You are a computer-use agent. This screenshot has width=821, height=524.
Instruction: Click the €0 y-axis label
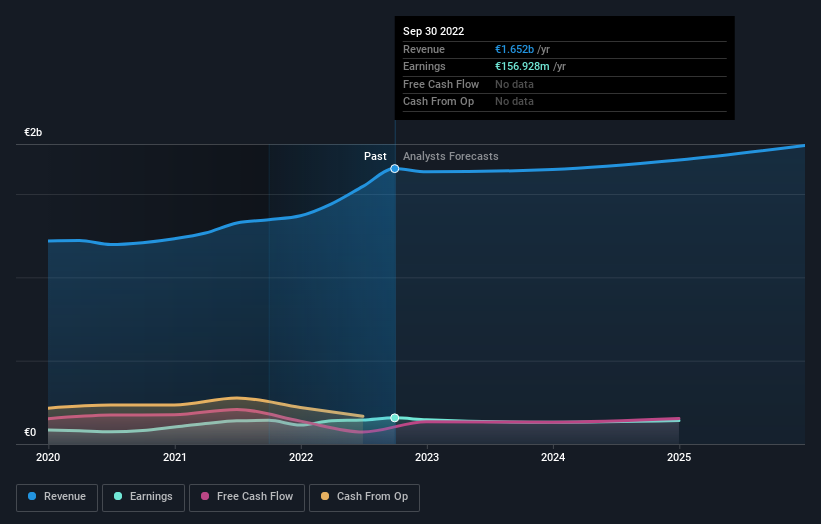coord(30,432)
